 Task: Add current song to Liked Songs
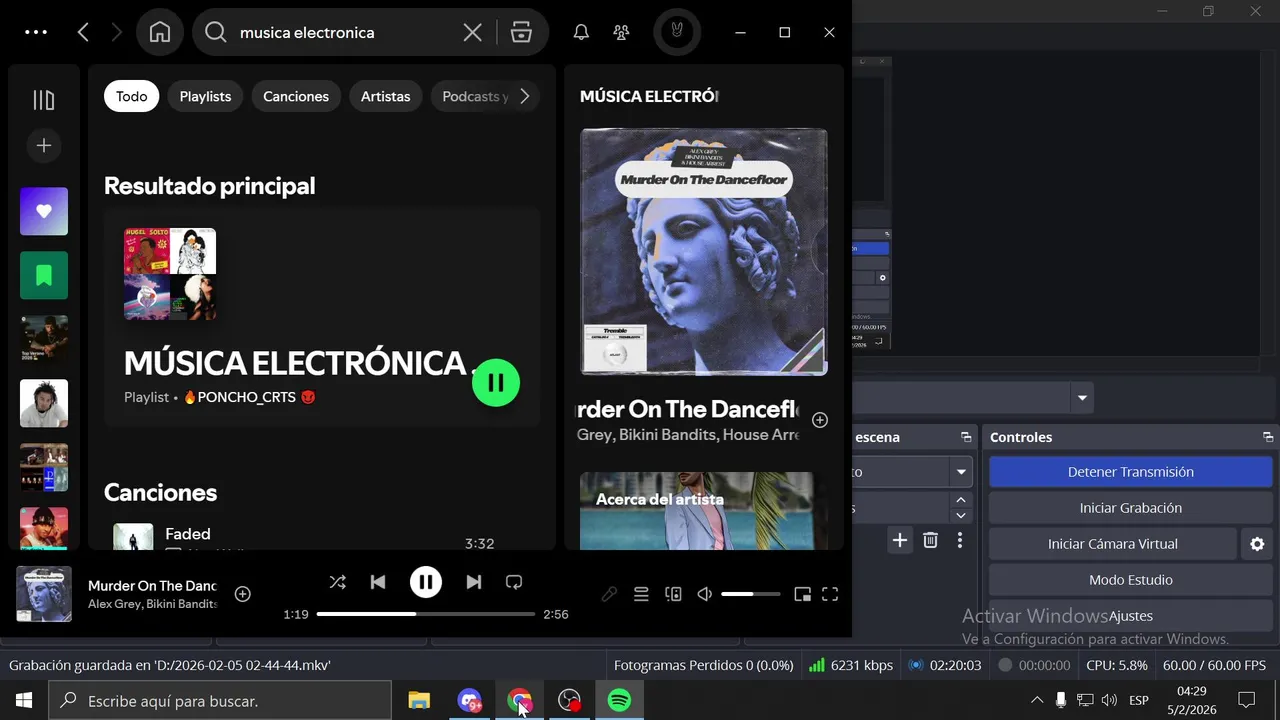[242, 594]
